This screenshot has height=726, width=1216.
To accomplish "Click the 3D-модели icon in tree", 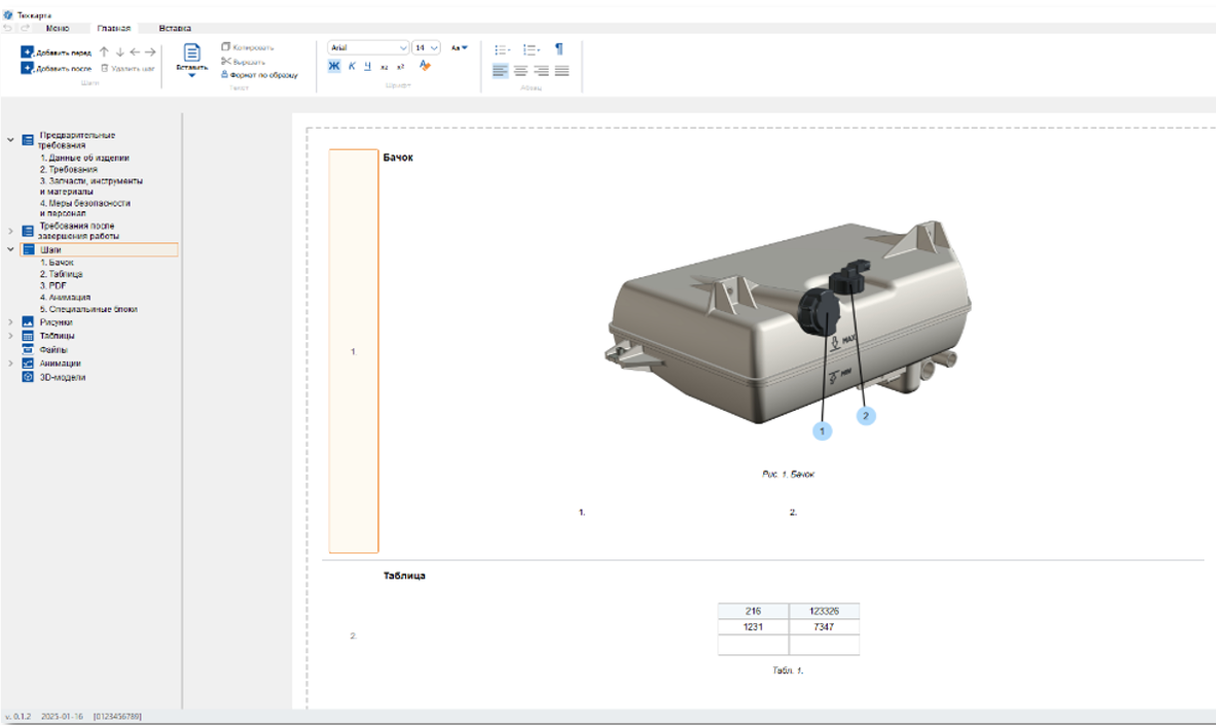I will click(28, 377).
